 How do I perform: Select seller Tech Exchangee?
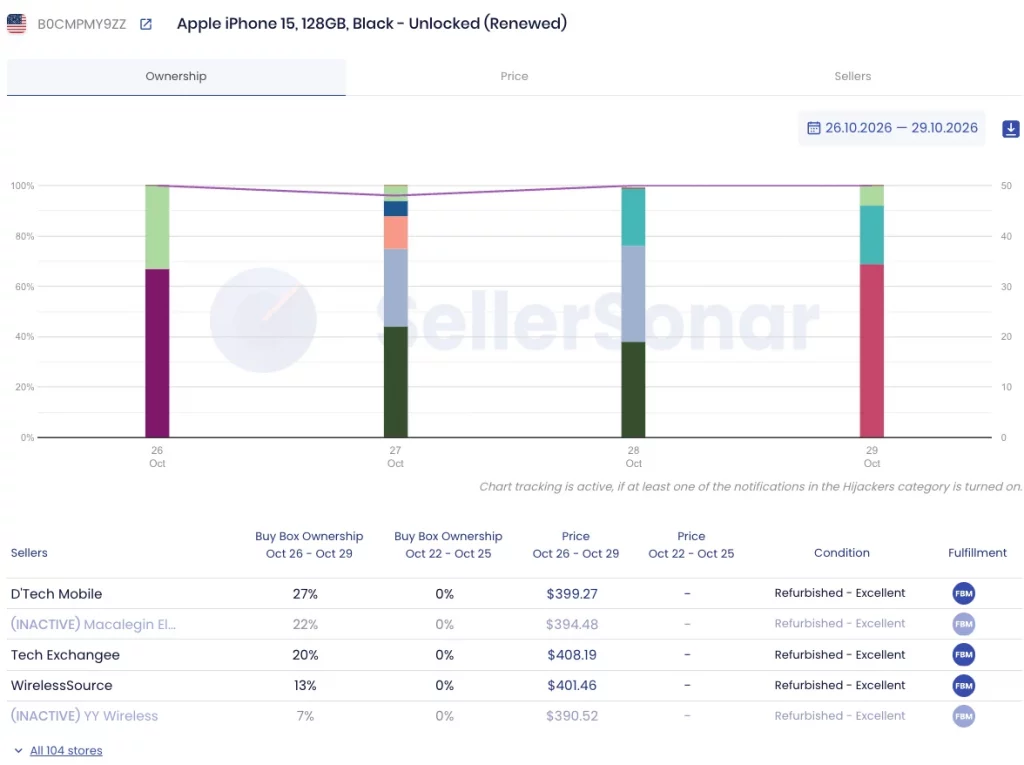coord(65,655)
